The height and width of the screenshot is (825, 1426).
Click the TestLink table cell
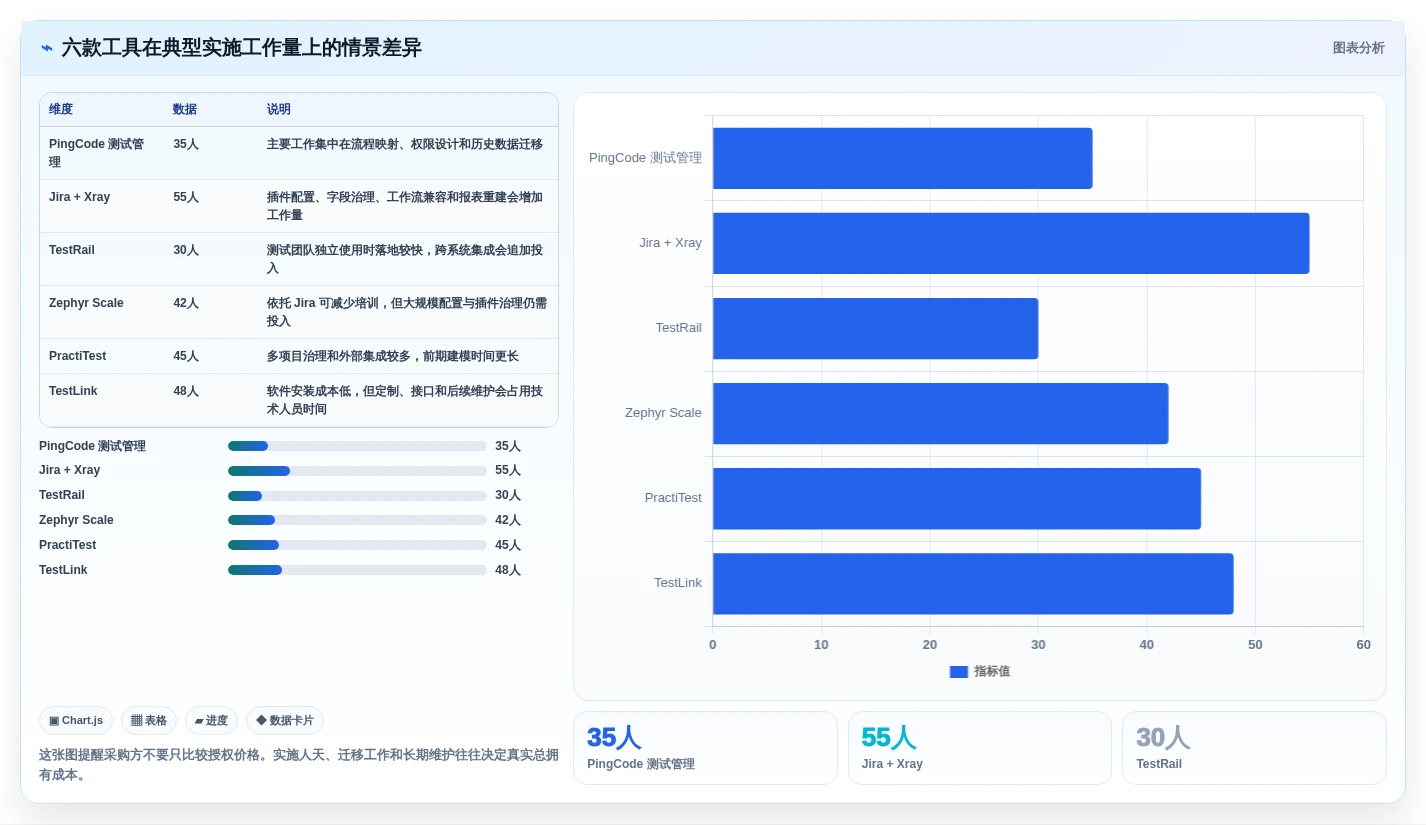pyautogui.click(x=102, y=400)
